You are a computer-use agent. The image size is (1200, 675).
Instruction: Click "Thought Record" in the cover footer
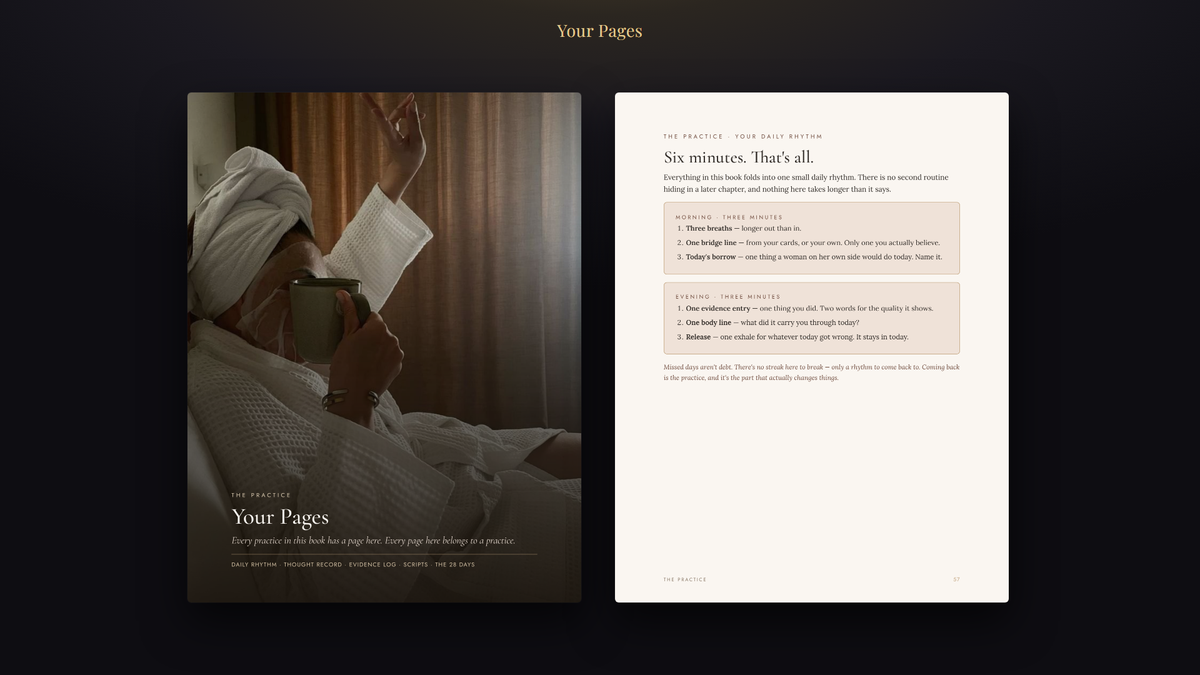[313, 565]
